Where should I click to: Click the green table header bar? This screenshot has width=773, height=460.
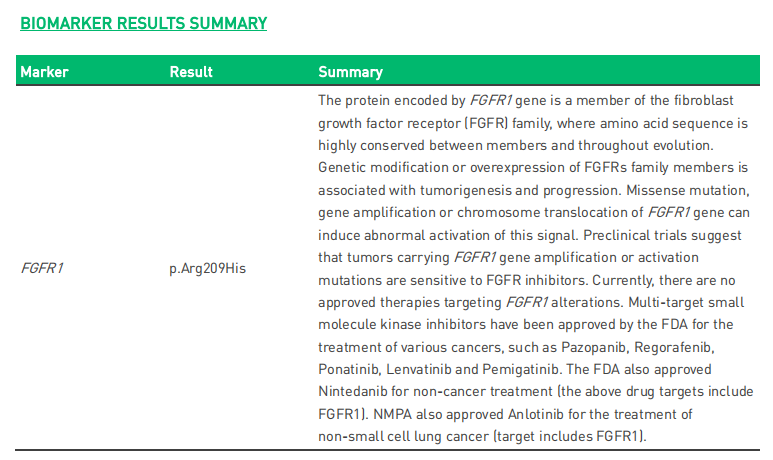387,71
